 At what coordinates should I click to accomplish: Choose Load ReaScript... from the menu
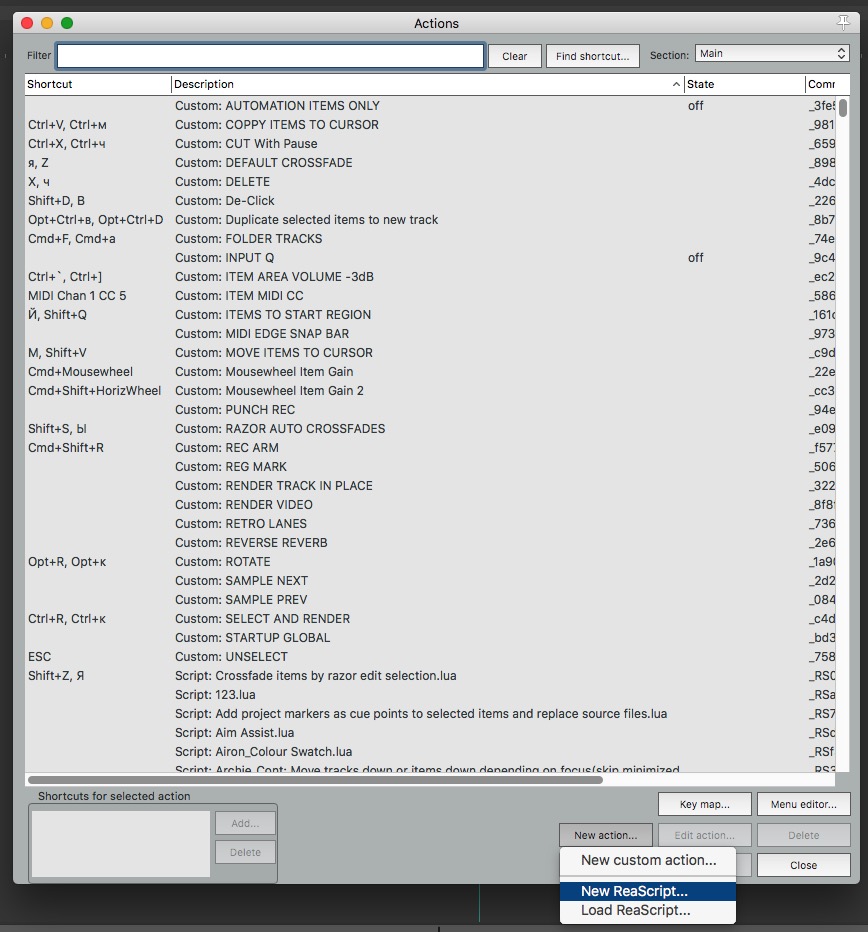pos(648,910)
